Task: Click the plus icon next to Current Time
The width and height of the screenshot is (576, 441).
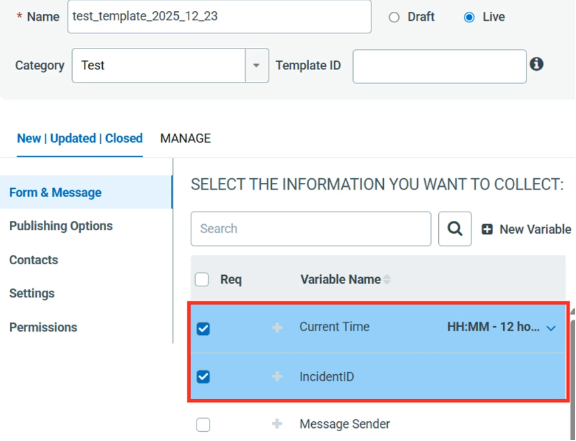Action: point(277,327)
